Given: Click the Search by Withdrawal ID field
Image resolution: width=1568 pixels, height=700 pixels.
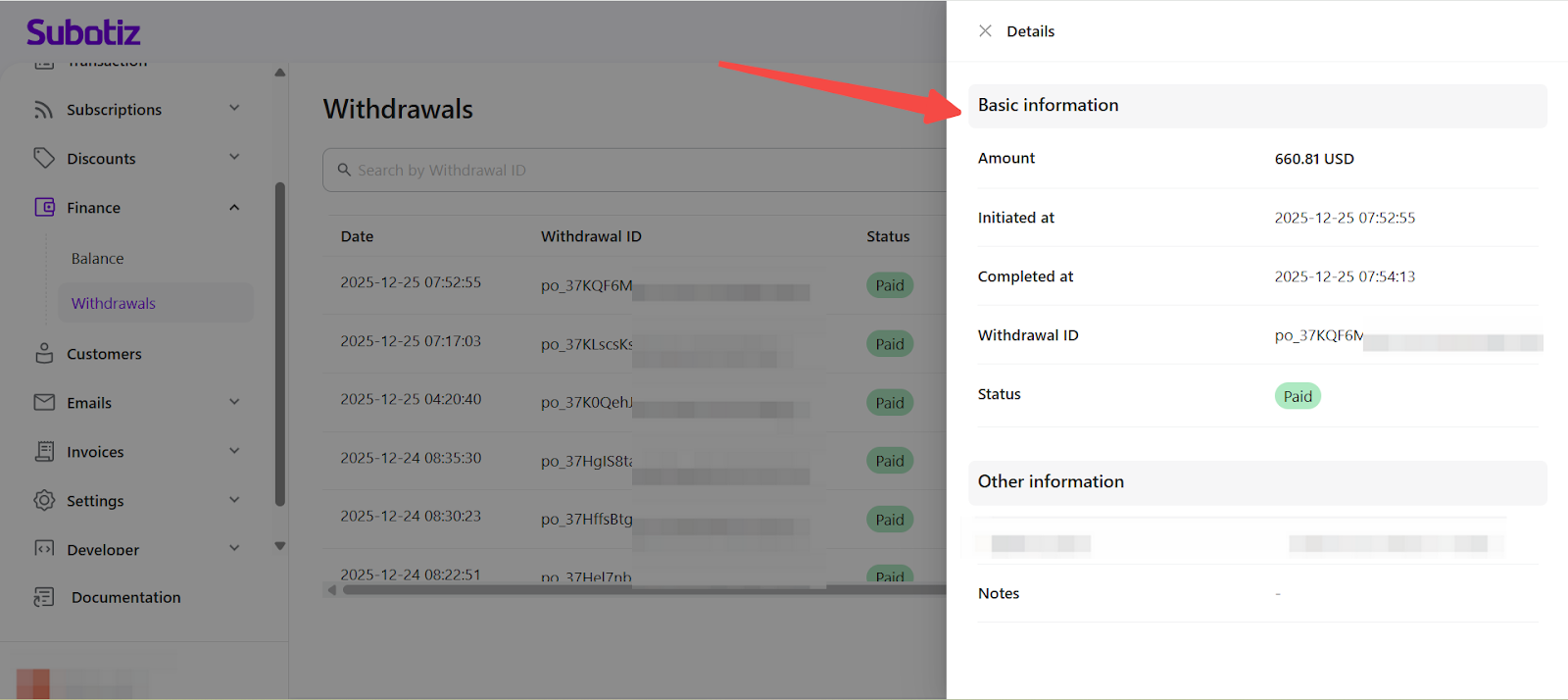Looking at the screenshot, I should (627, 171).
